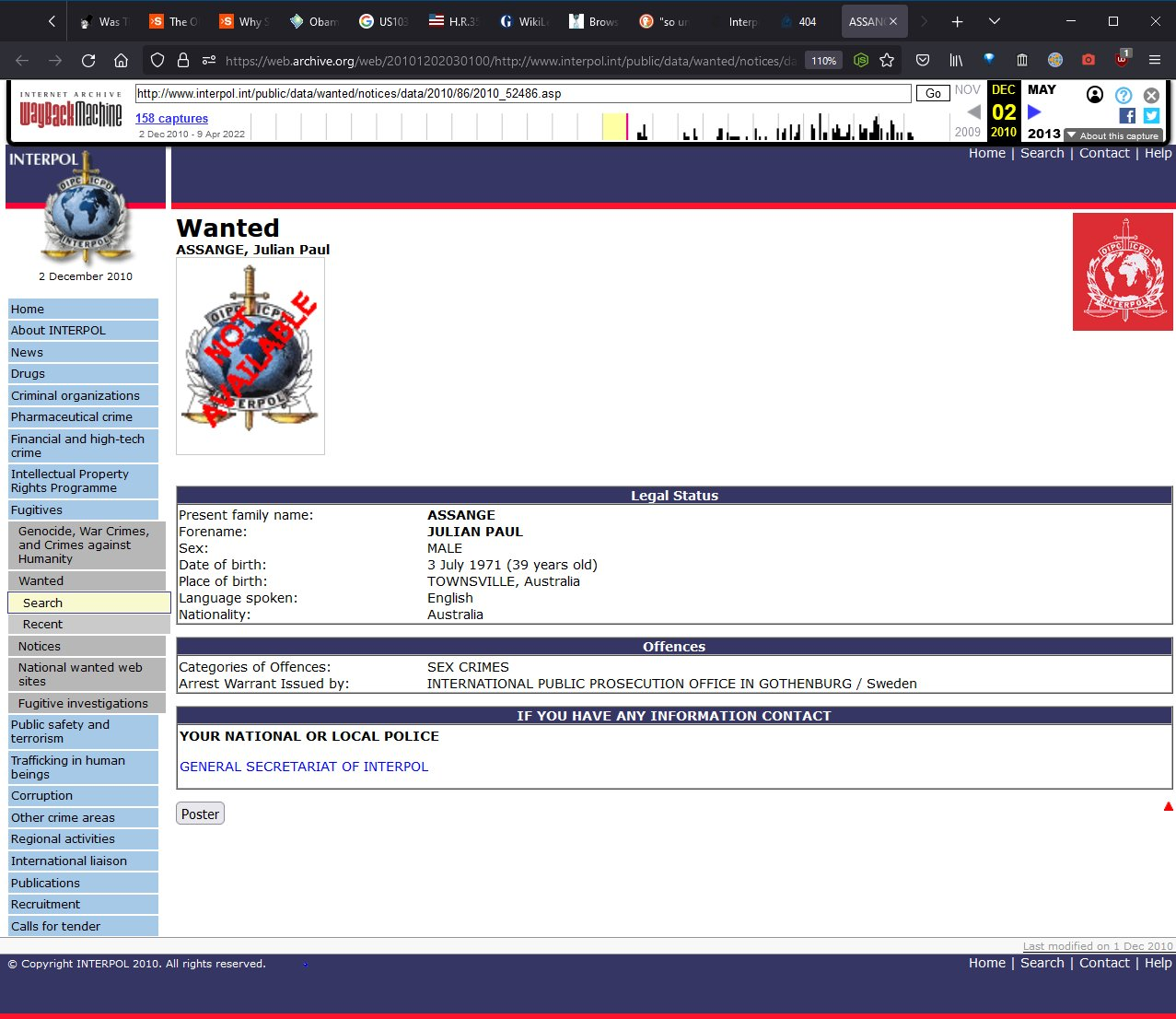
Task: Close the Wayback toolbar with X
Action: coord(1151,95)
